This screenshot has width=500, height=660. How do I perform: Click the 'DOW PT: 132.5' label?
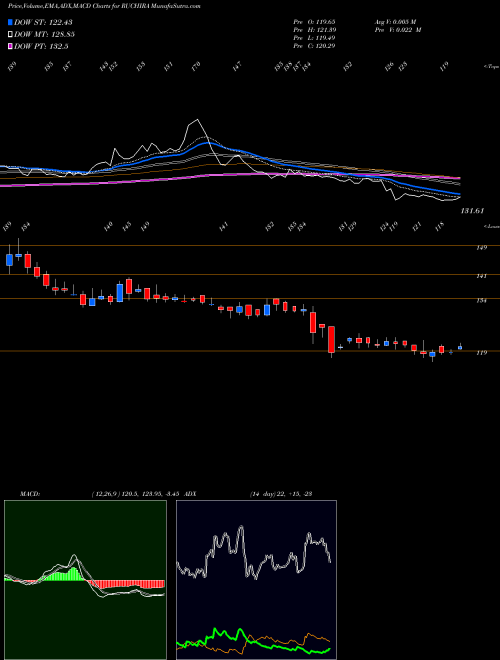[41, 46]
